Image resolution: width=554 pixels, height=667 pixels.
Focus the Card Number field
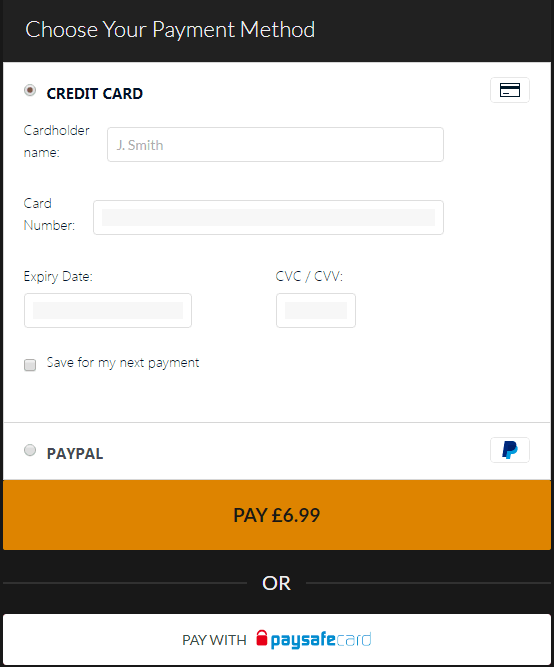(x=268, y=217)
